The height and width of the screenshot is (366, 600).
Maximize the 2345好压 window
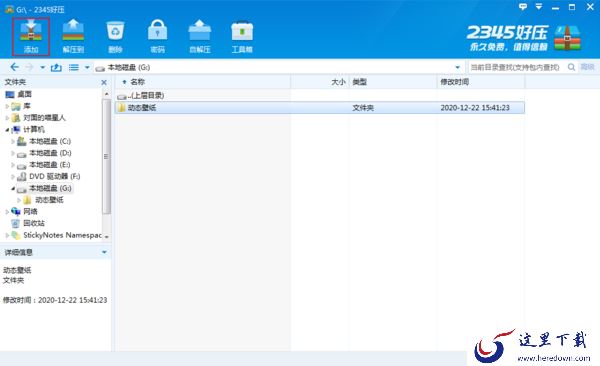(572, 7)
